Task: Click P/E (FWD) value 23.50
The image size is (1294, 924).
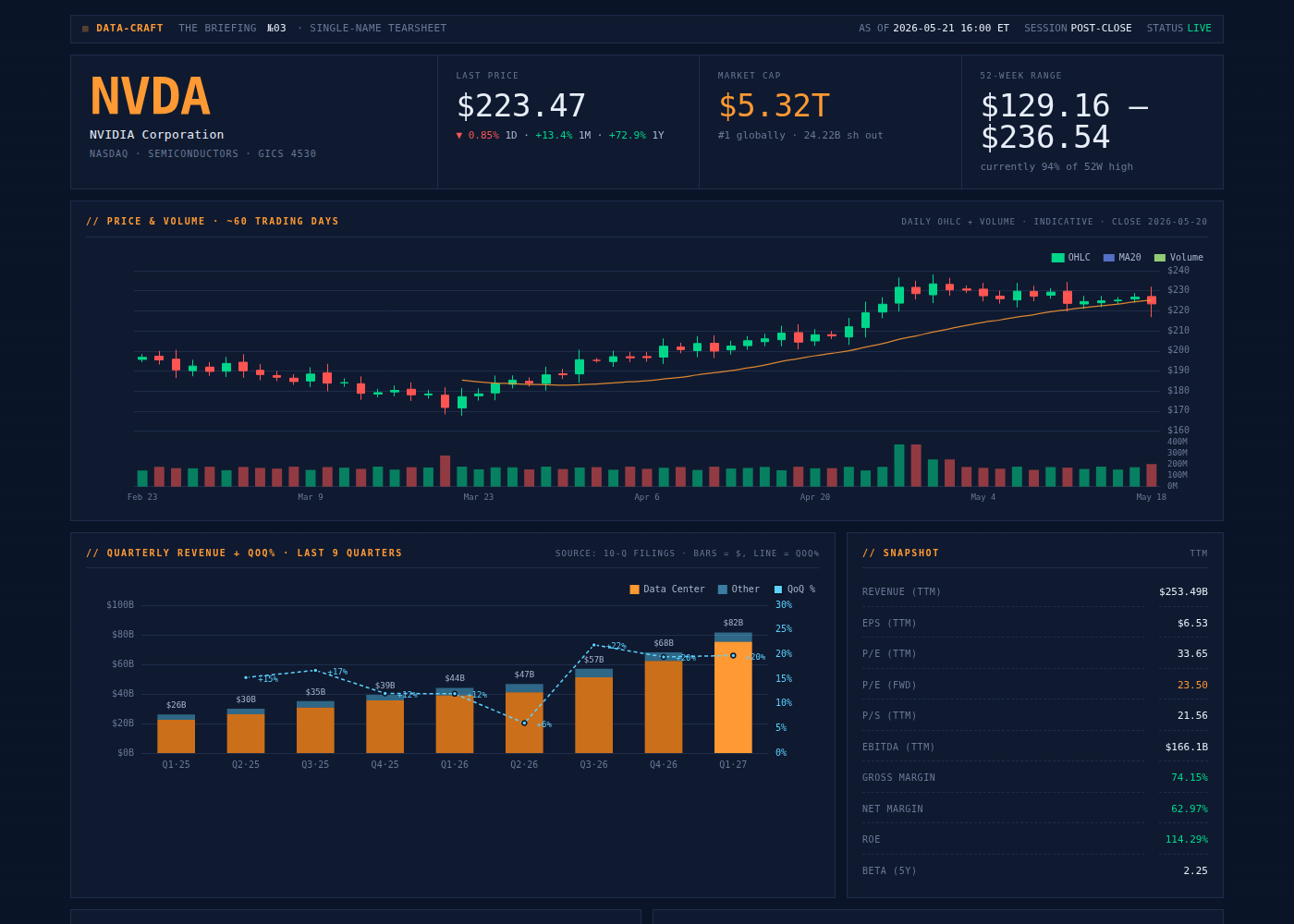Action: [x=1192, y=686]
